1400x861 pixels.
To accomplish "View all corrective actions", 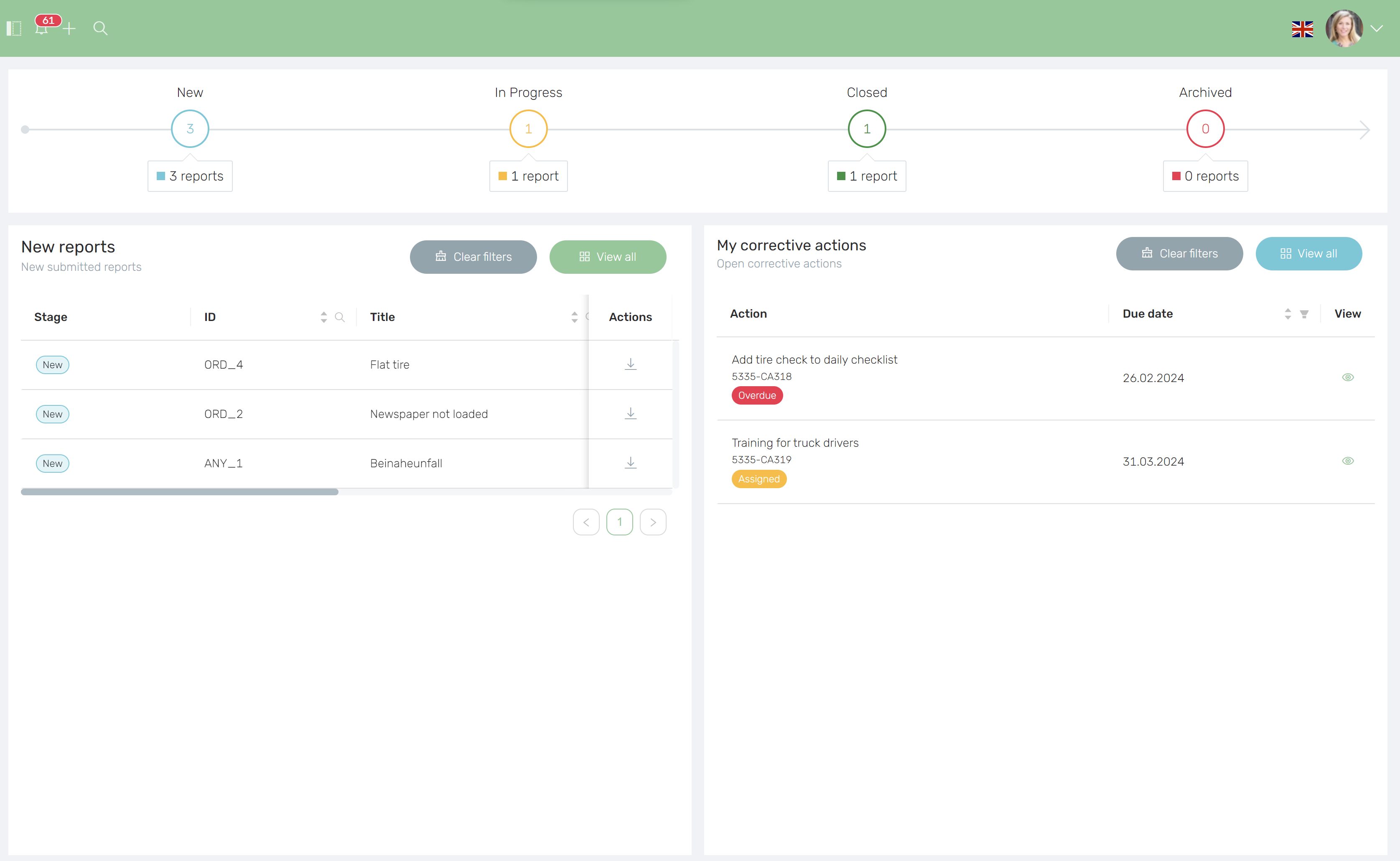I will [1308, 253].
